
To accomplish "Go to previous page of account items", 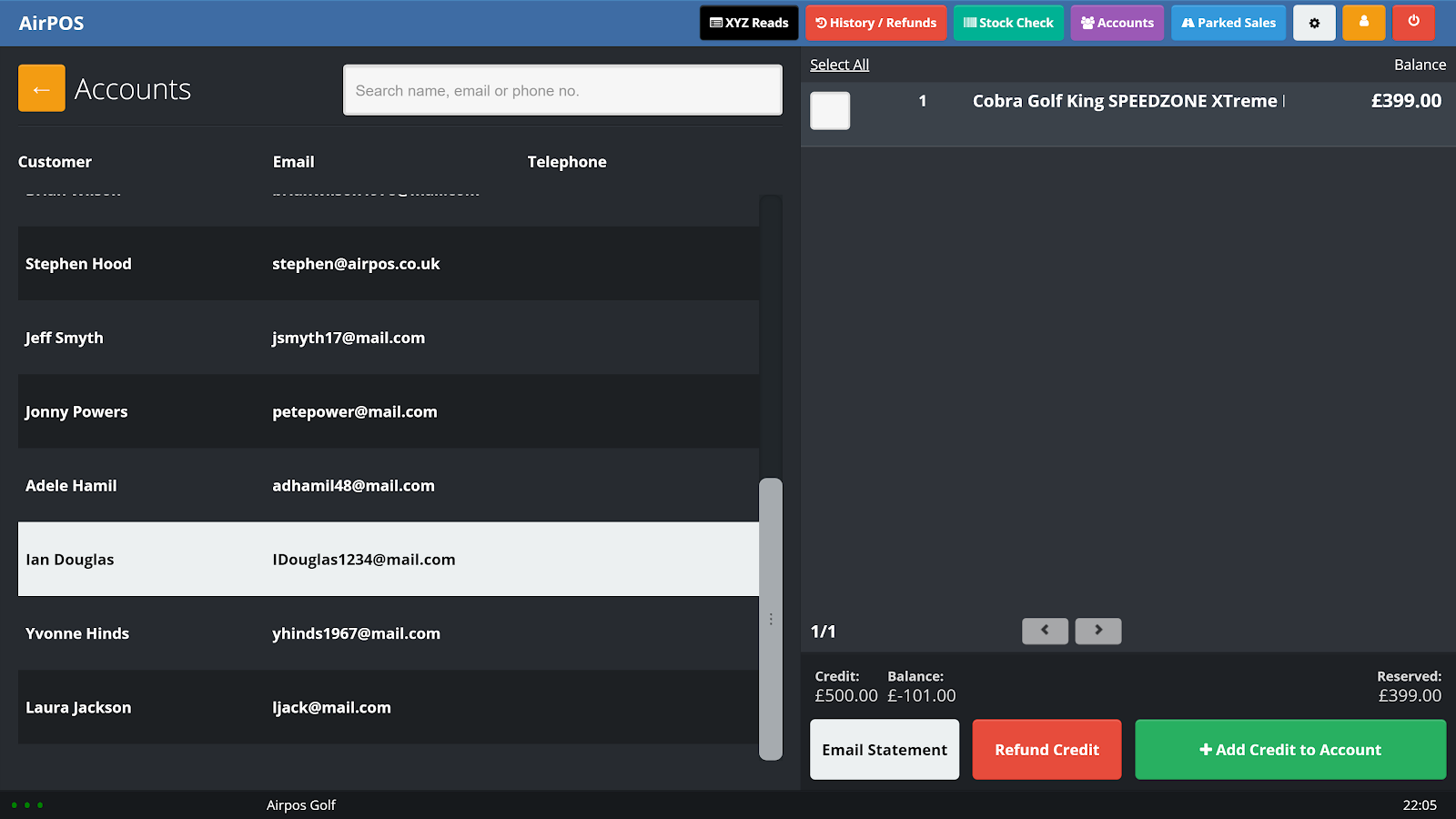I will point(1045,631).
